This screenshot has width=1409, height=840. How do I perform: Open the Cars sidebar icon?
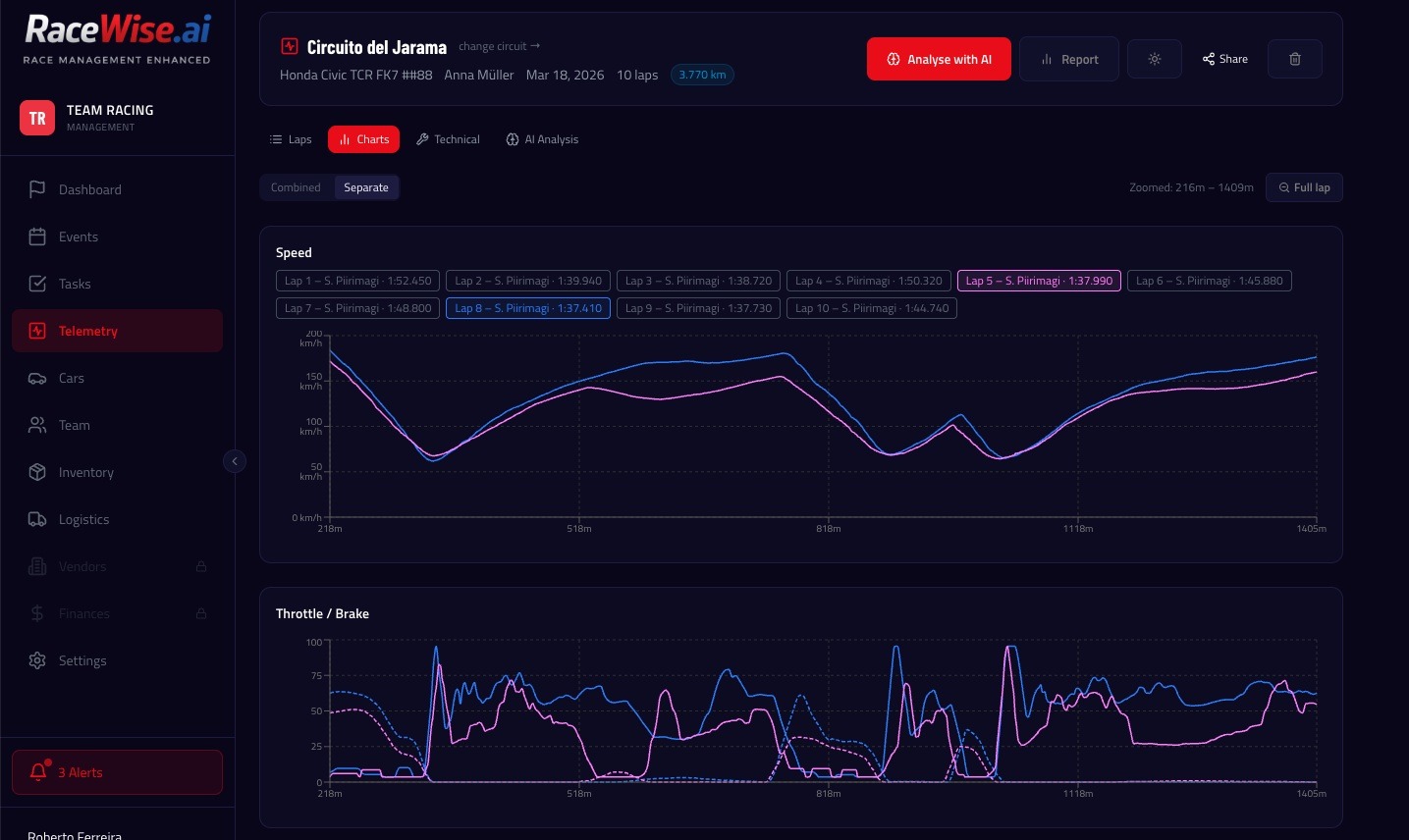pyautogui.click(x=37, y=378)
